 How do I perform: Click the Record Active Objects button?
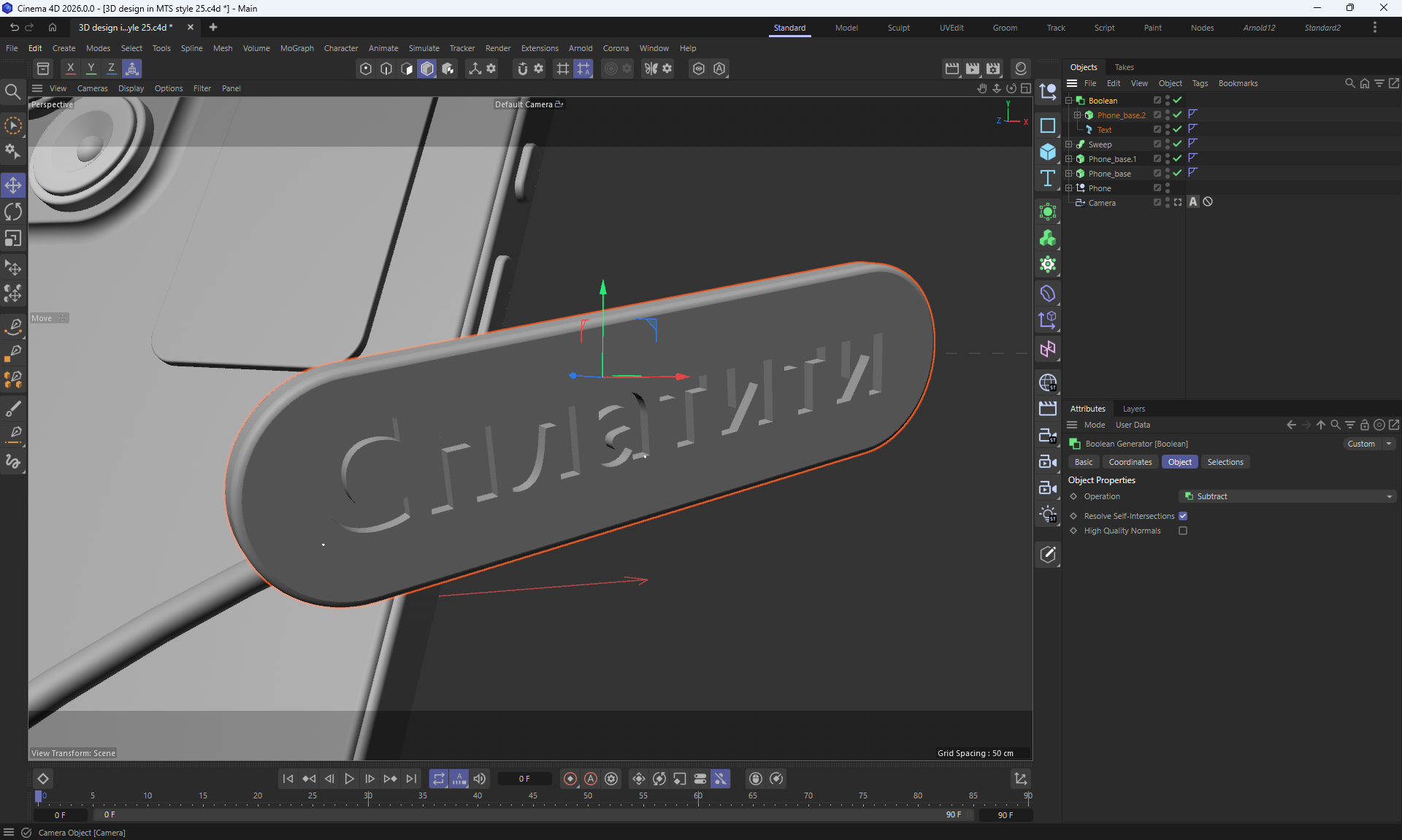[x=570, y=779]
